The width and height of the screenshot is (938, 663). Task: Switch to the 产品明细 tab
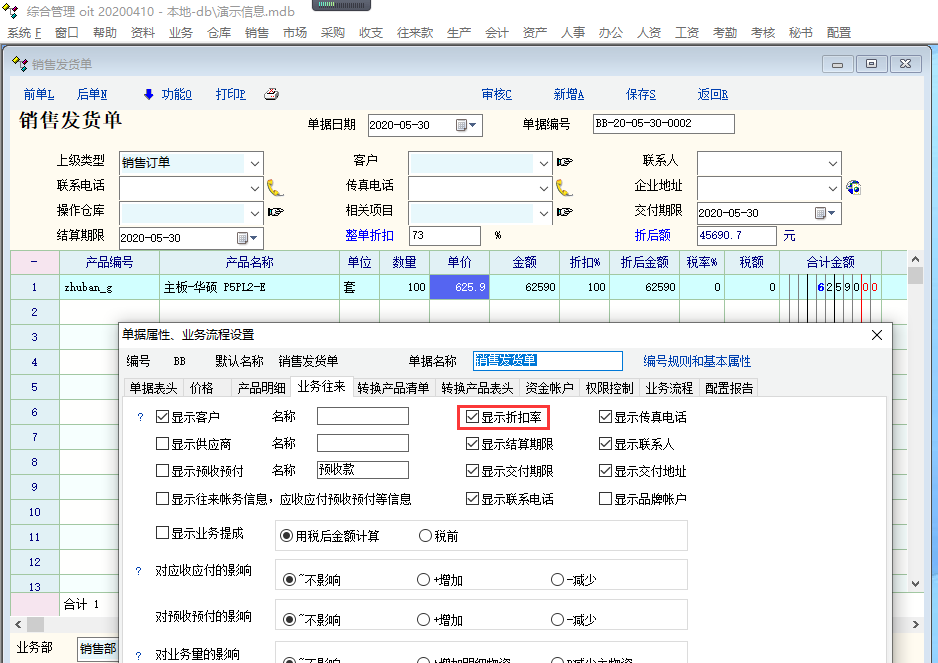pyautogui.click(x=260, y=388)
